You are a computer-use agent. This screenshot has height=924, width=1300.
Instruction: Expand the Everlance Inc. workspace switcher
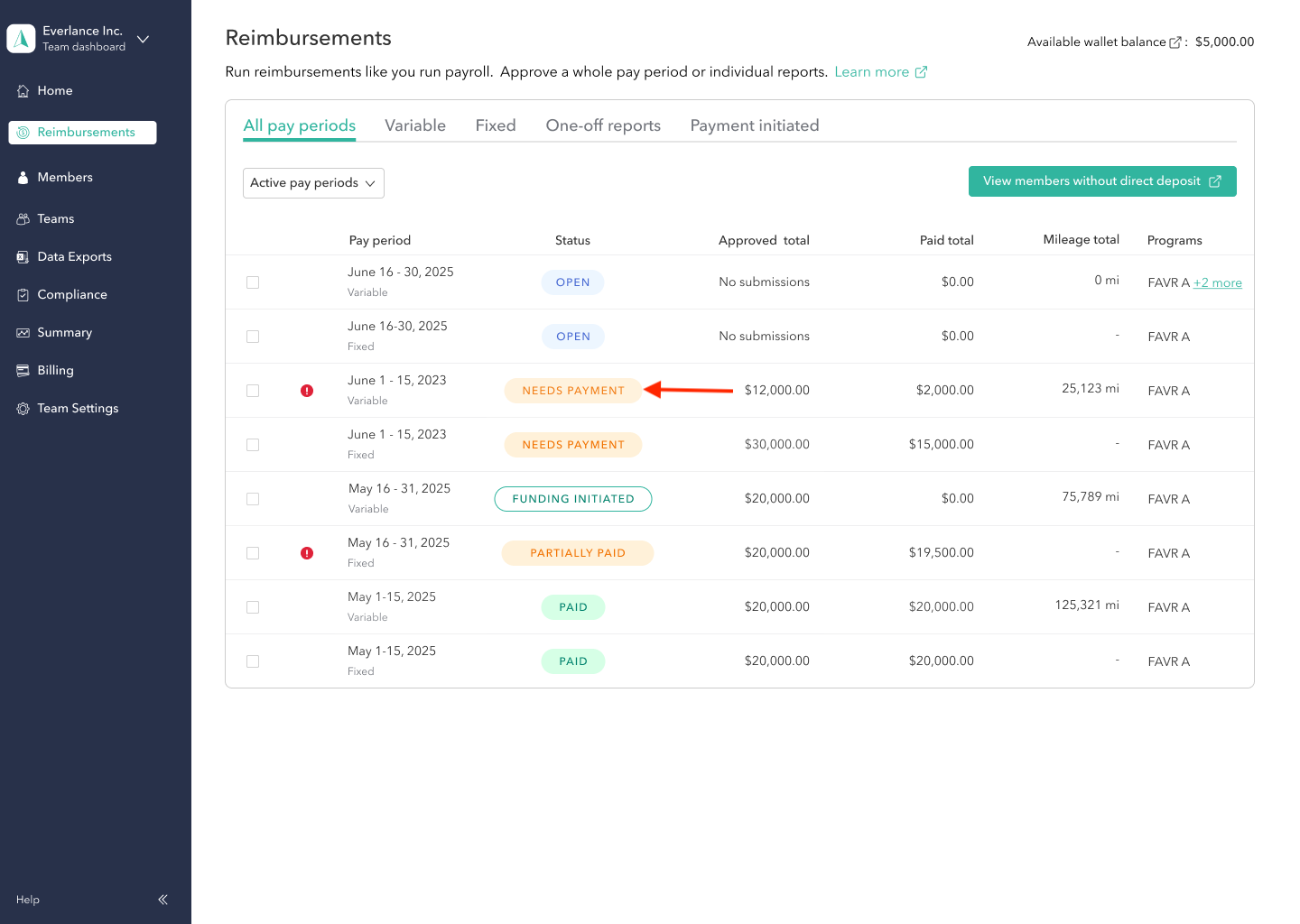142,40
